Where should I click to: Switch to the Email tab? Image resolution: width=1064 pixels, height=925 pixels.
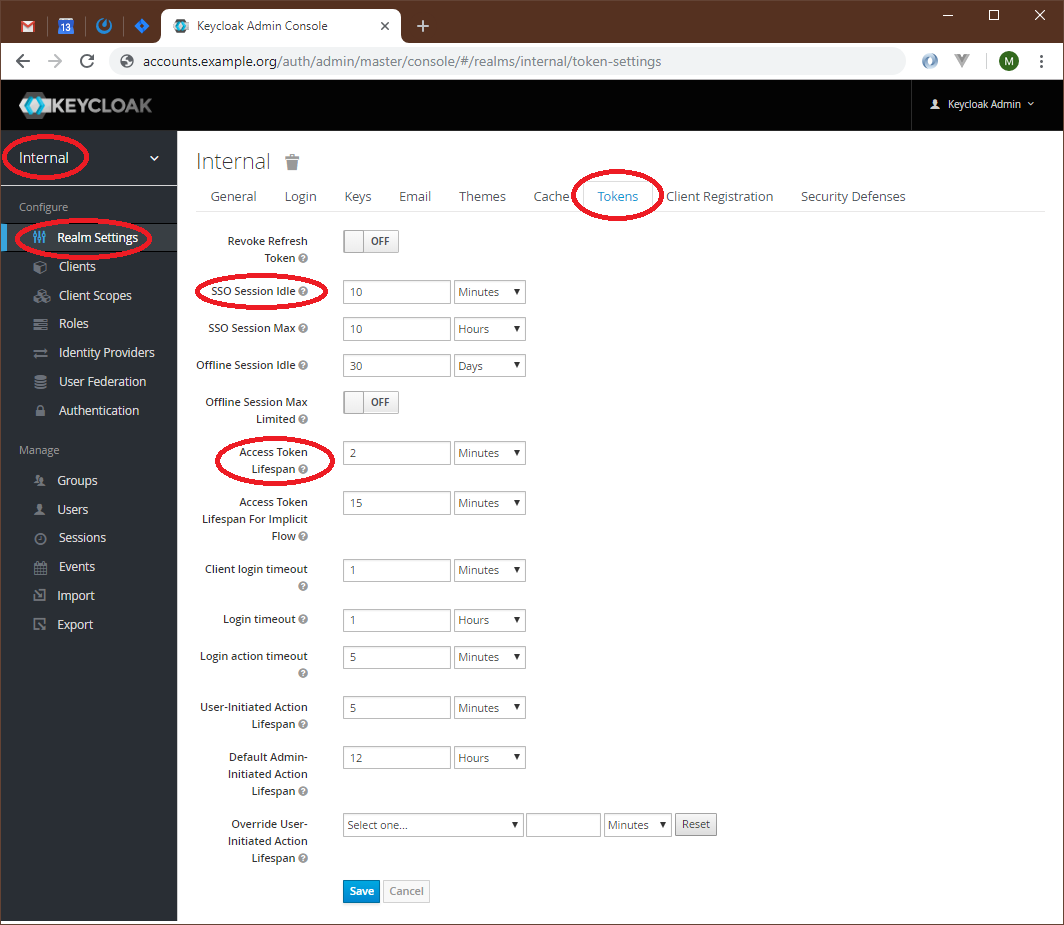(x=415, y=196)
